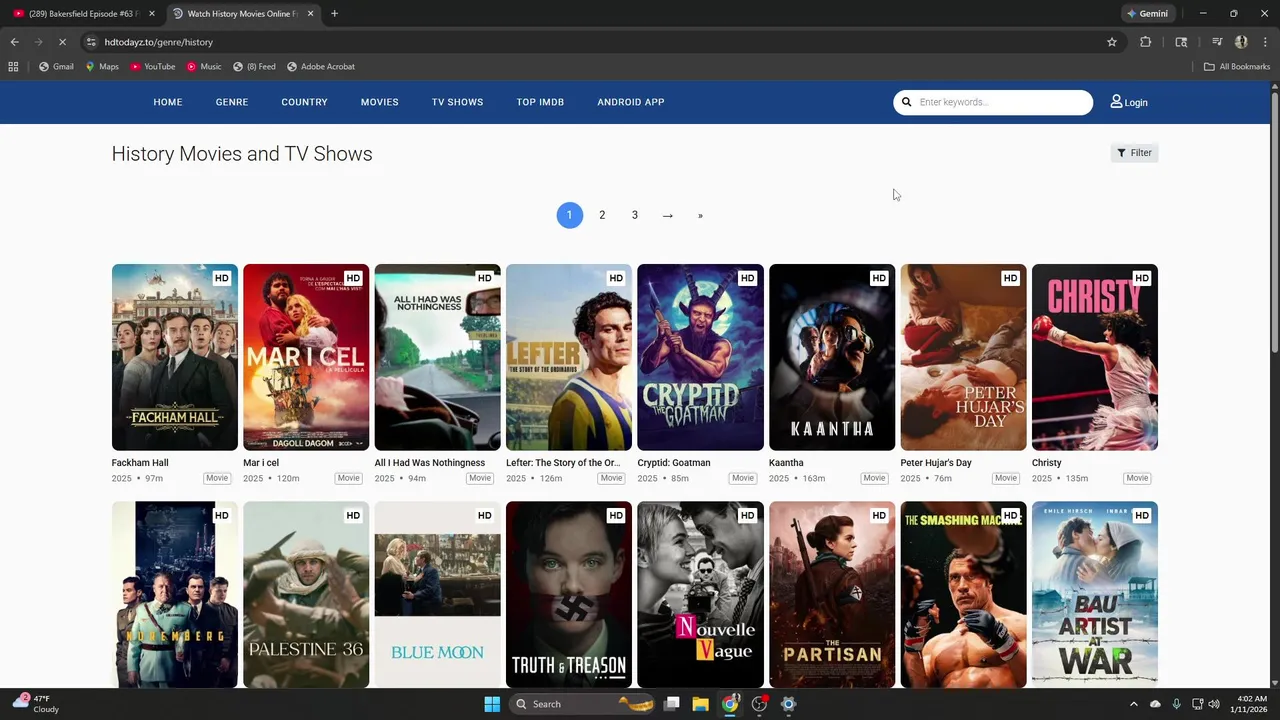Image resolution: width=1280 pixels, height=720 pixels.
Task: Click the magnifier search icon
Action: 907,102
